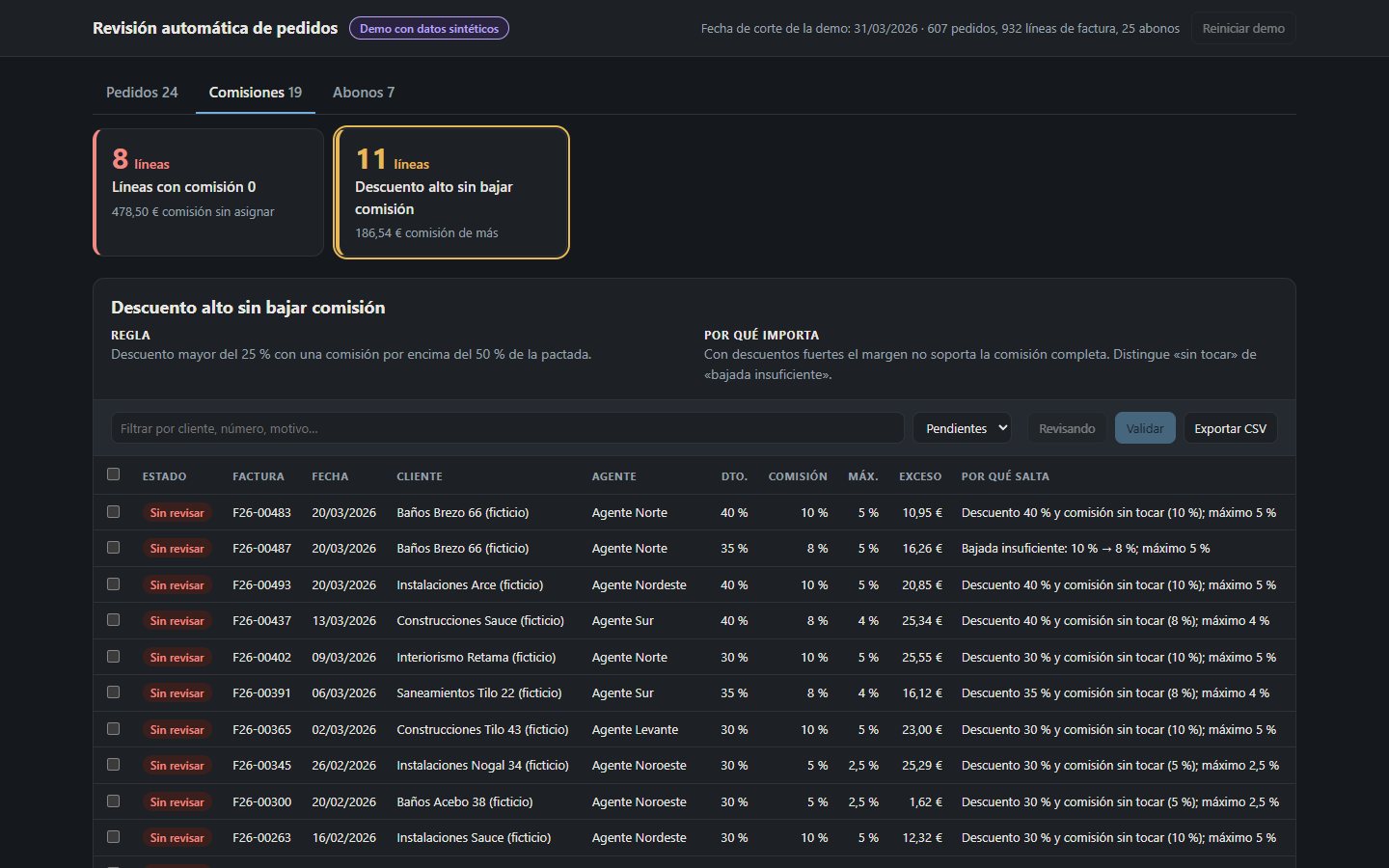The image size is (1389, 868).
Task: Click the EXCESO column header
Action: tap(920, 476)
